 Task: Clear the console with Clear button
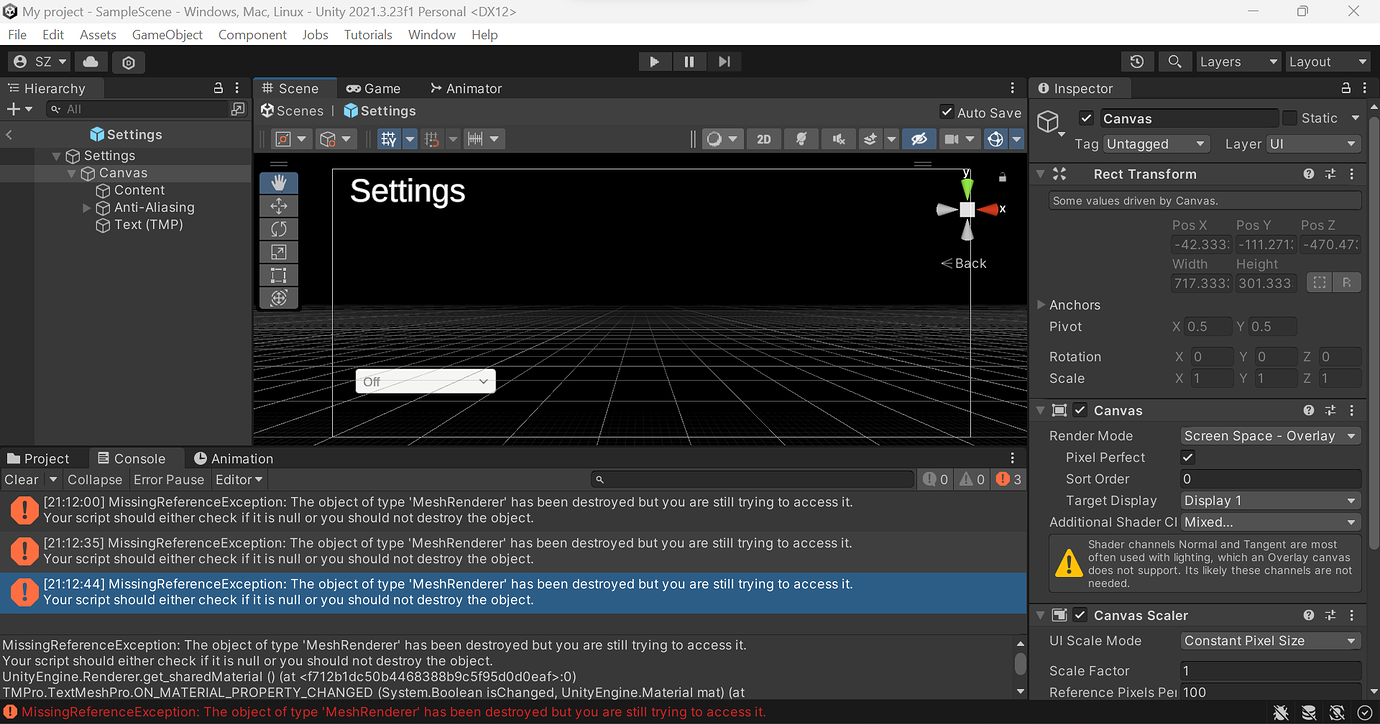pos(21,480)
